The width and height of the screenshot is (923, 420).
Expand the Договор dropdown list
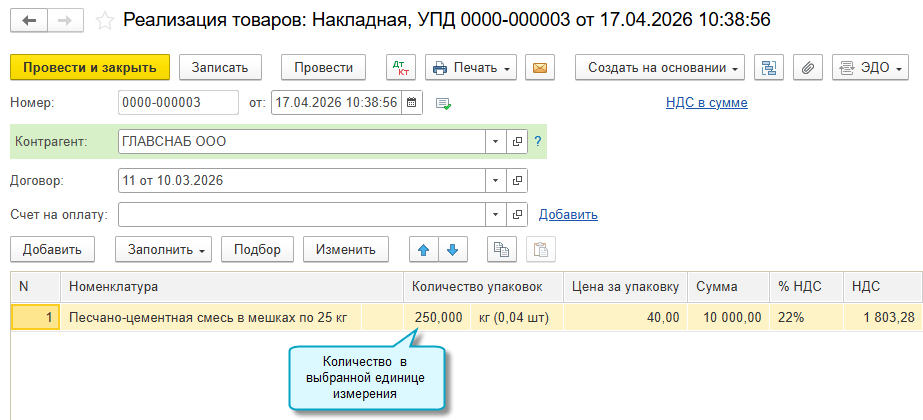point(496,180)
